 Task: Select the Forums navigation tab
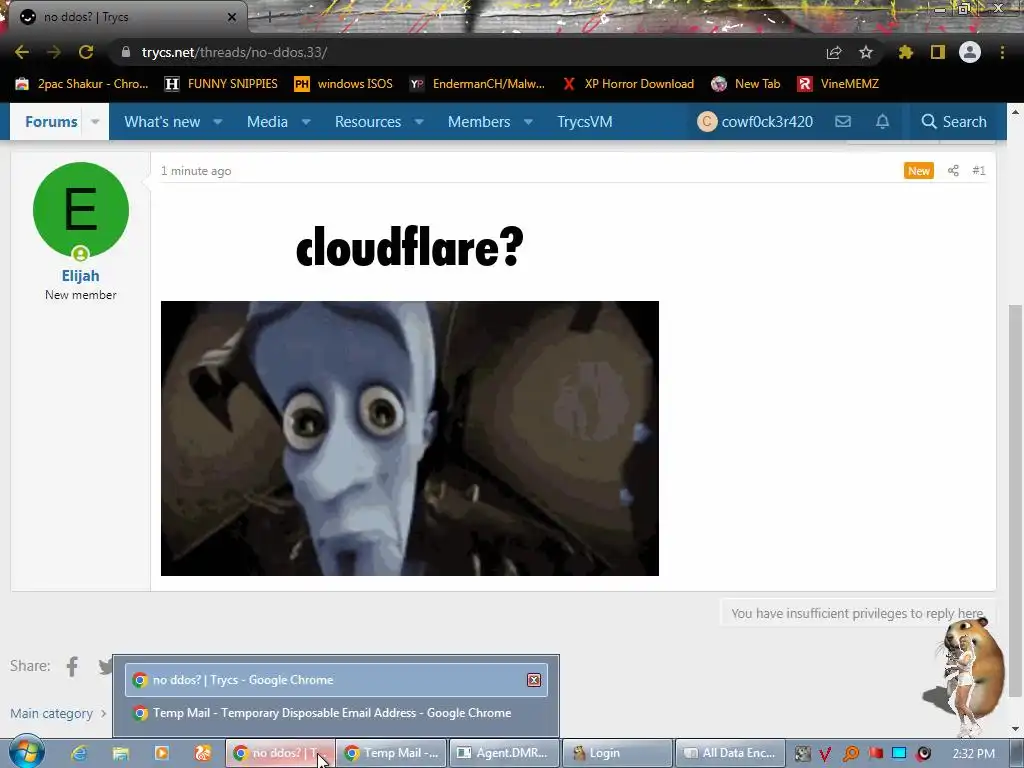tap(51, 121)
